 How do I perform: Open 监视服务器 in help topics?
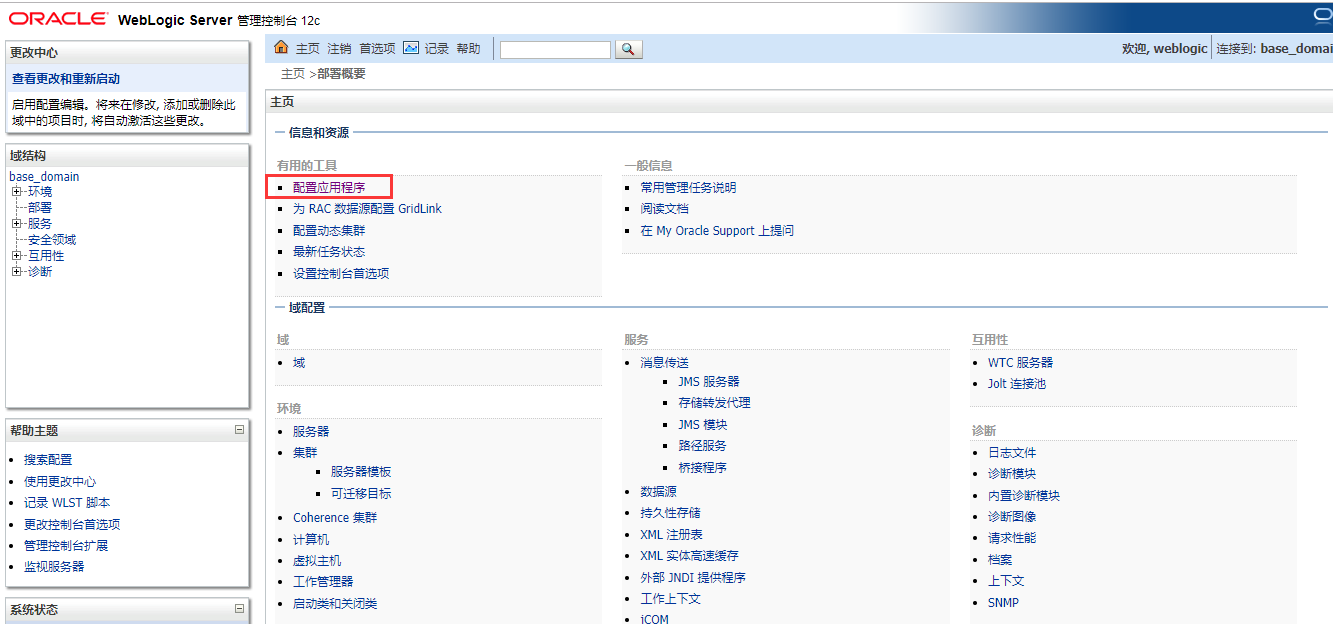pos(54,567)
